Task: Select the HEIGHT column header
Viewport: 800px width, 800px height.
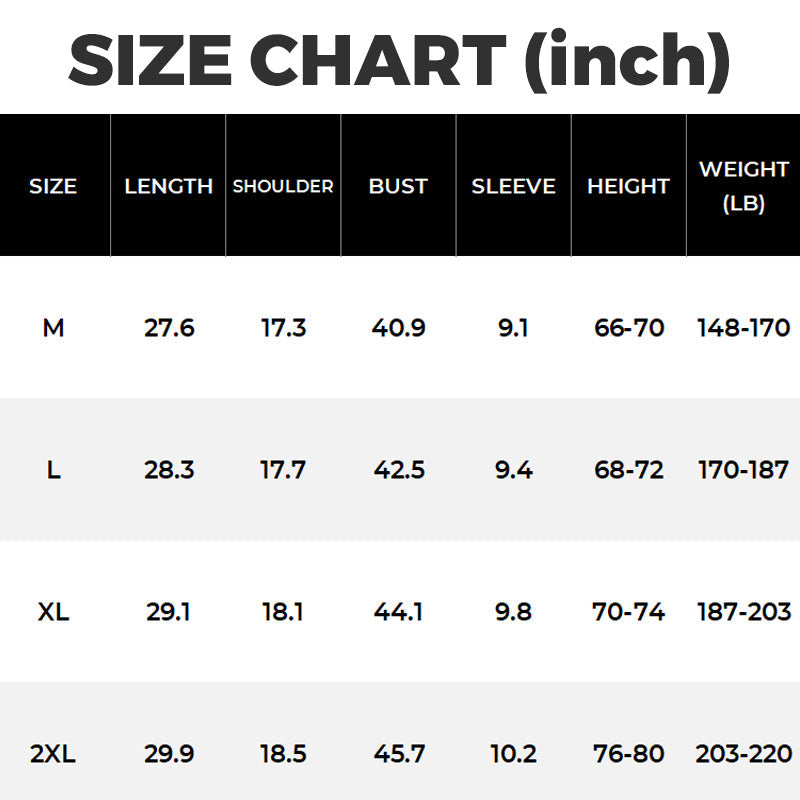Action: pos(628,186)
